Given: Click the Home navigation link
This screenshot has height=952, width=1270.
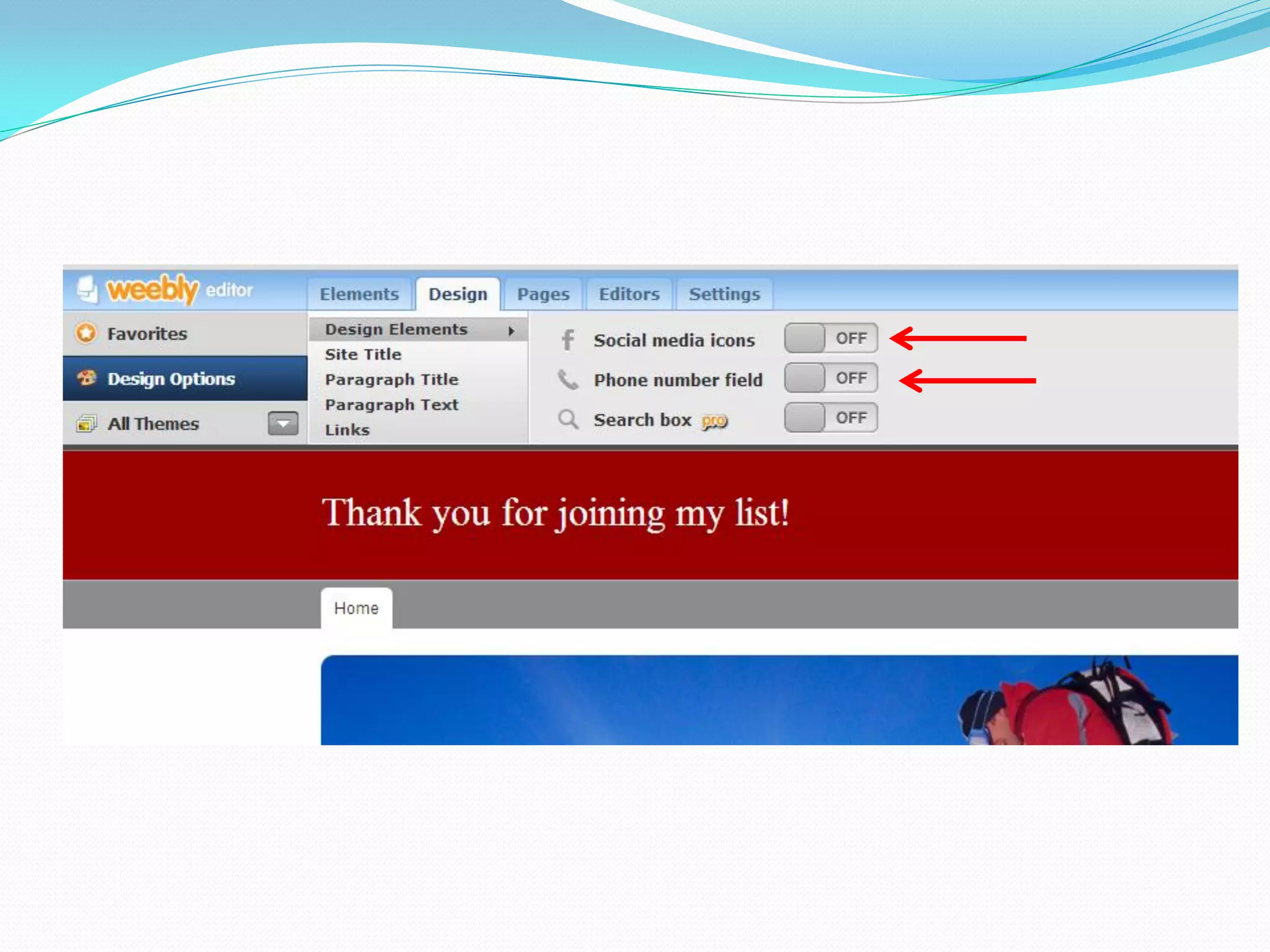Looking at the screenshot, I should [x=356, y=609].
